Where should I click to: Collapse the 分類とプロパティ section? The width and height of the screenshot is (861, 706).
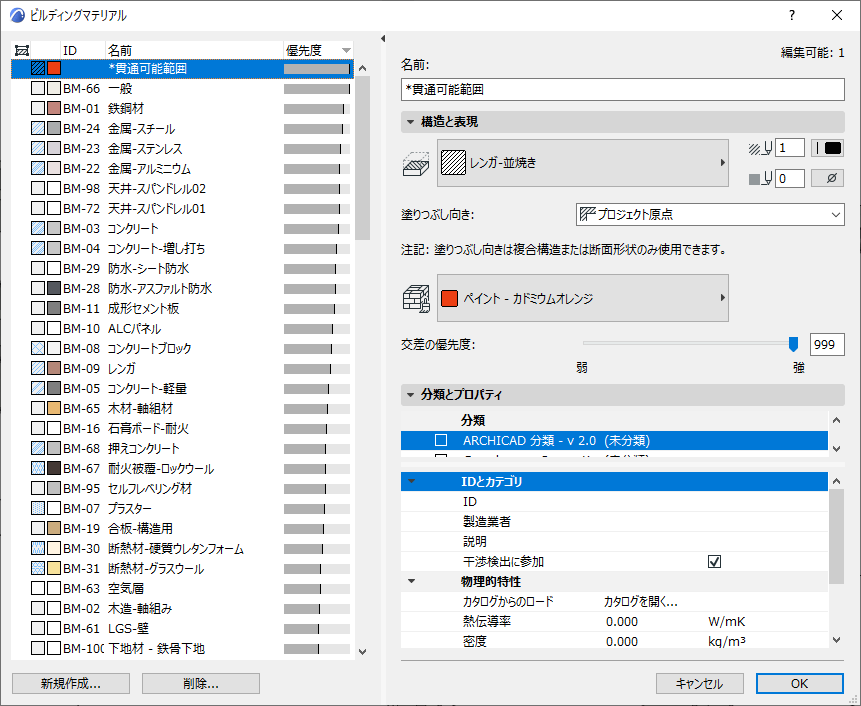[410, 395]
